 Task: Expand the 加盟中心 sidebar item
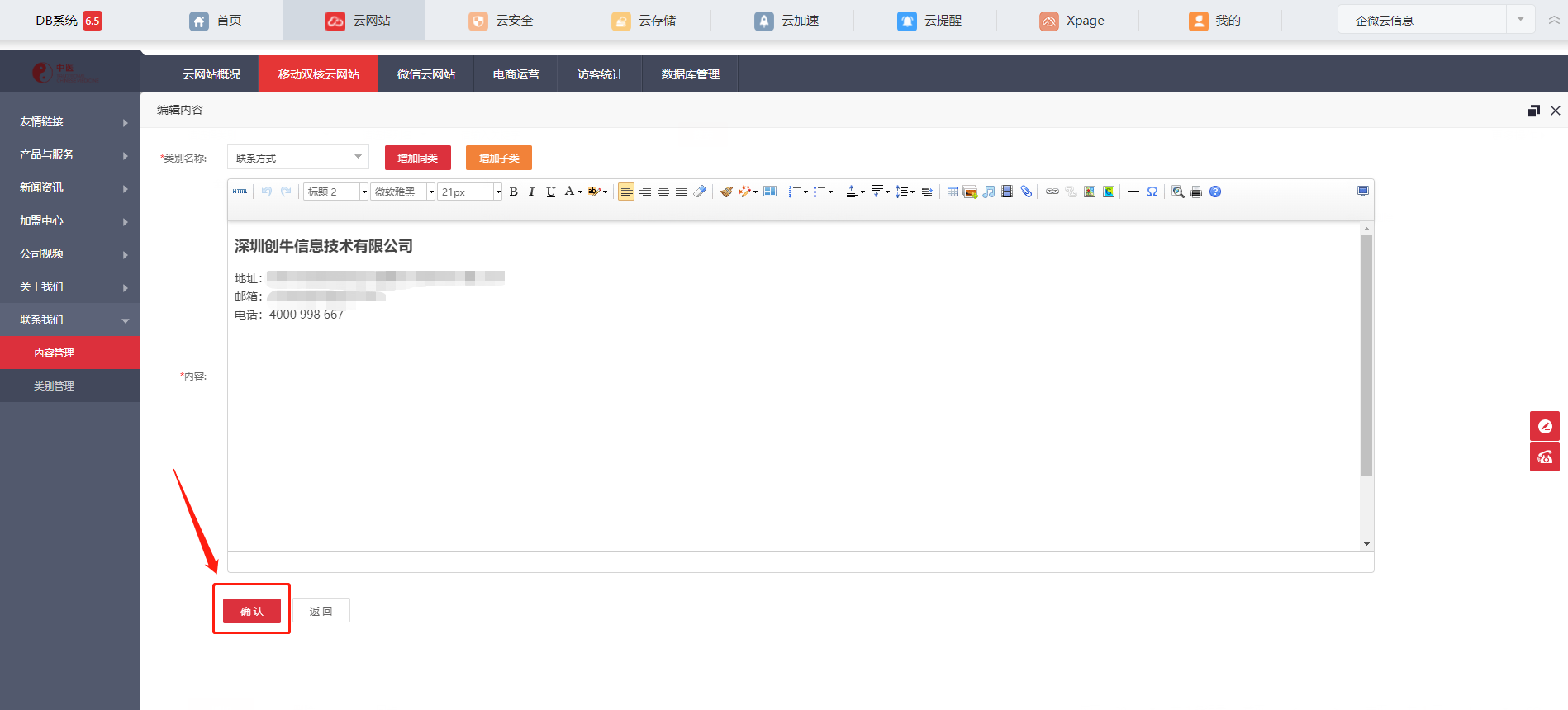click(x=70, y=220)
